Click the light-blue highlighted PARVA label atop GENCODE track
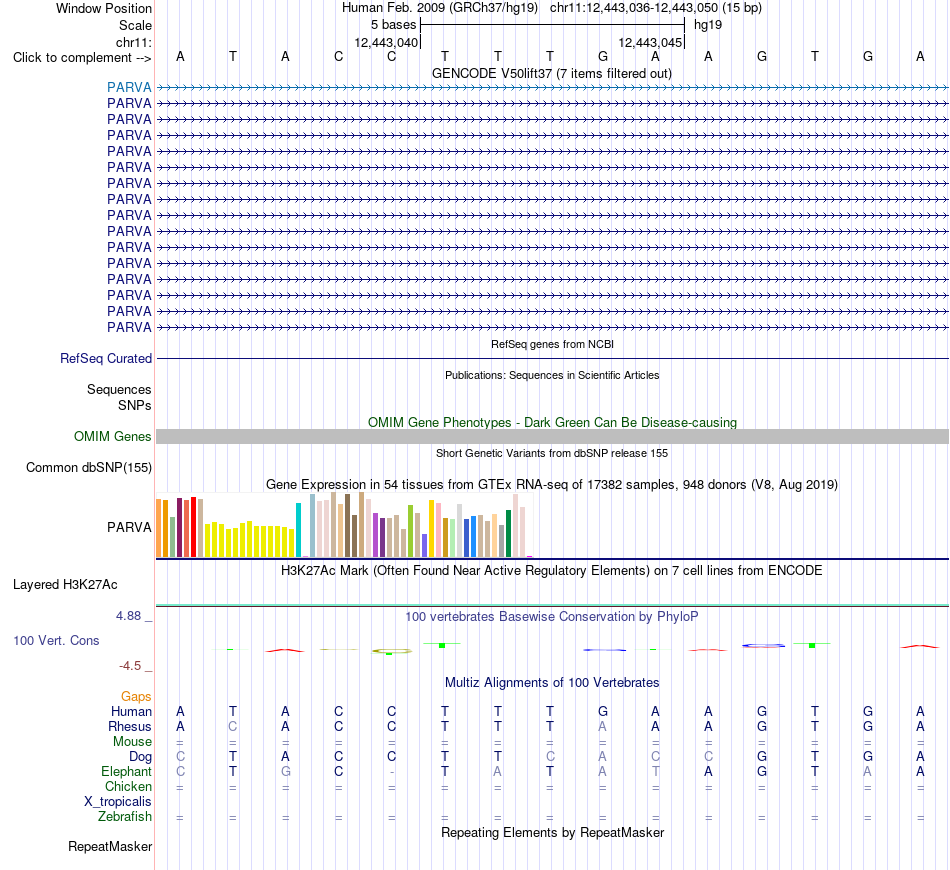This screenshot has height=870, width=950. 129,87
